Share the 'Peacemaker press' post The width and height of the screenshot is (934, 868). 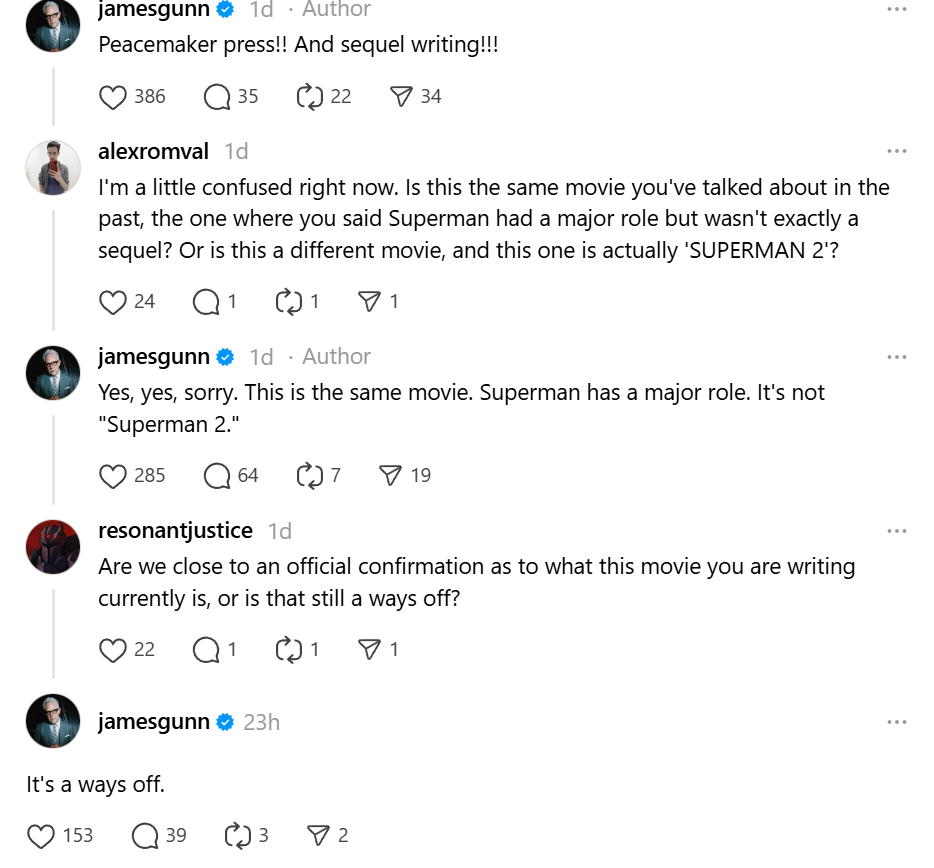[401, 97]
